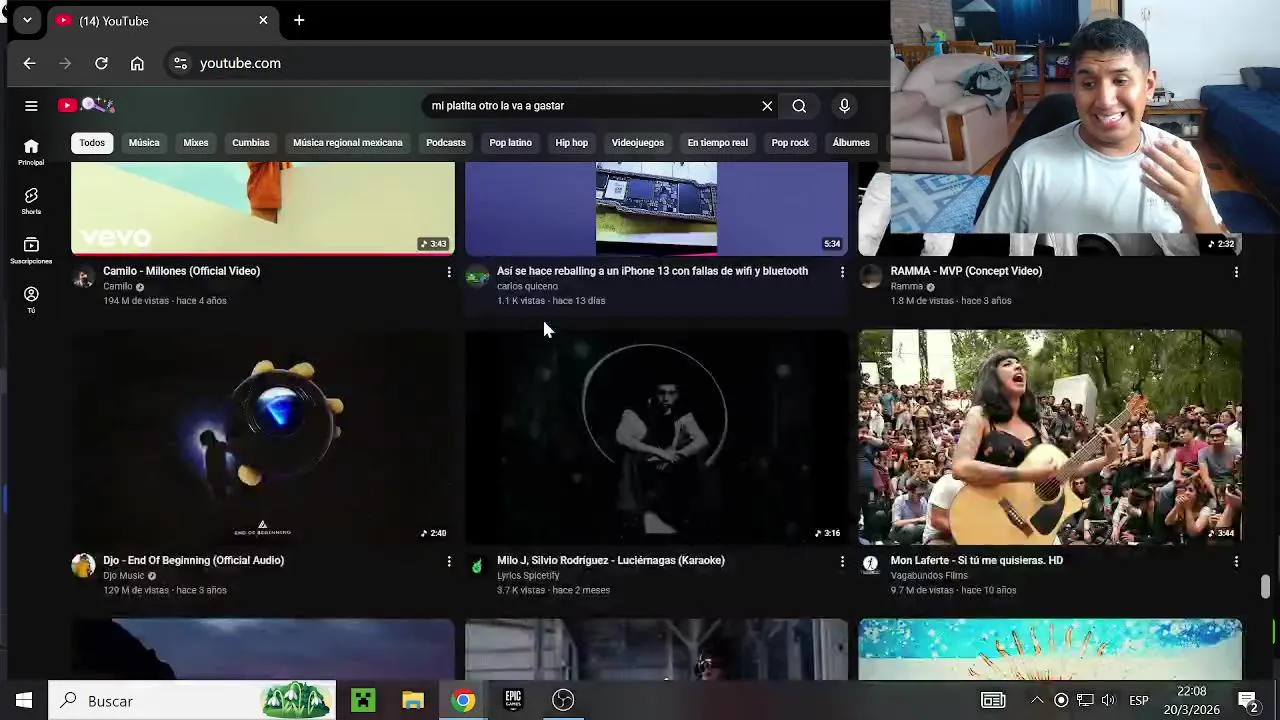Open options for Luciérnagas Karaoke video
This screenshot has width=1280, height=720.
click(842, 561)
